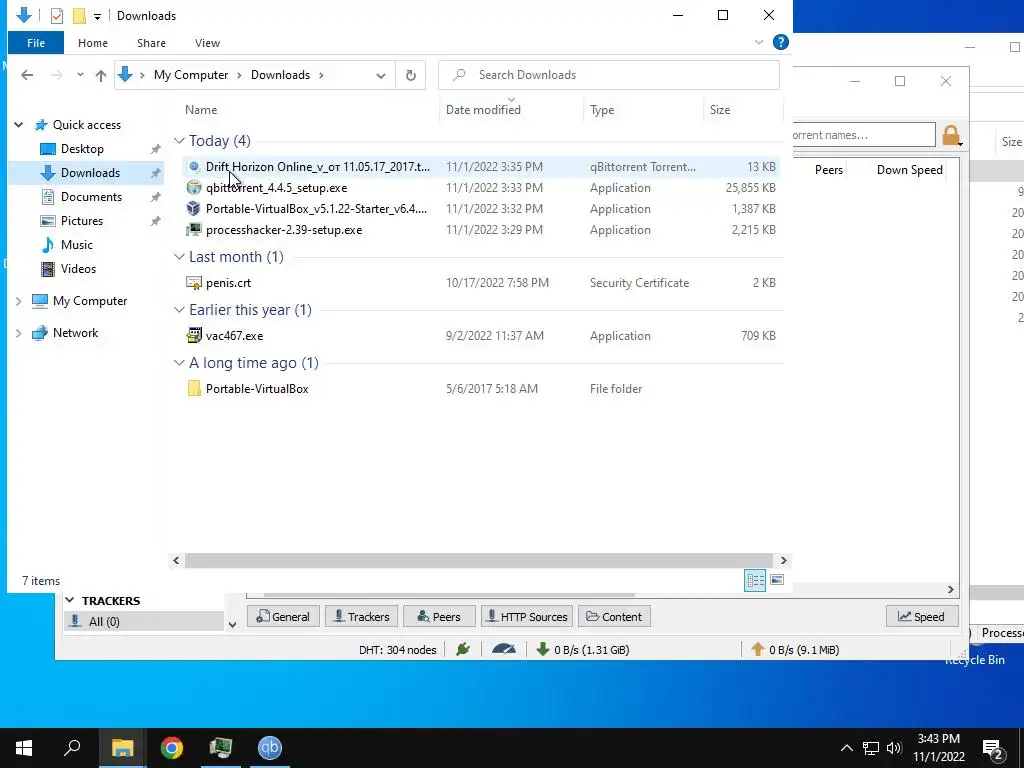The height and width of the screenshot is (768, 1024).
Task: Select the Portable-VirtualBox starter exe icon
Action: (x=193, y=208)
